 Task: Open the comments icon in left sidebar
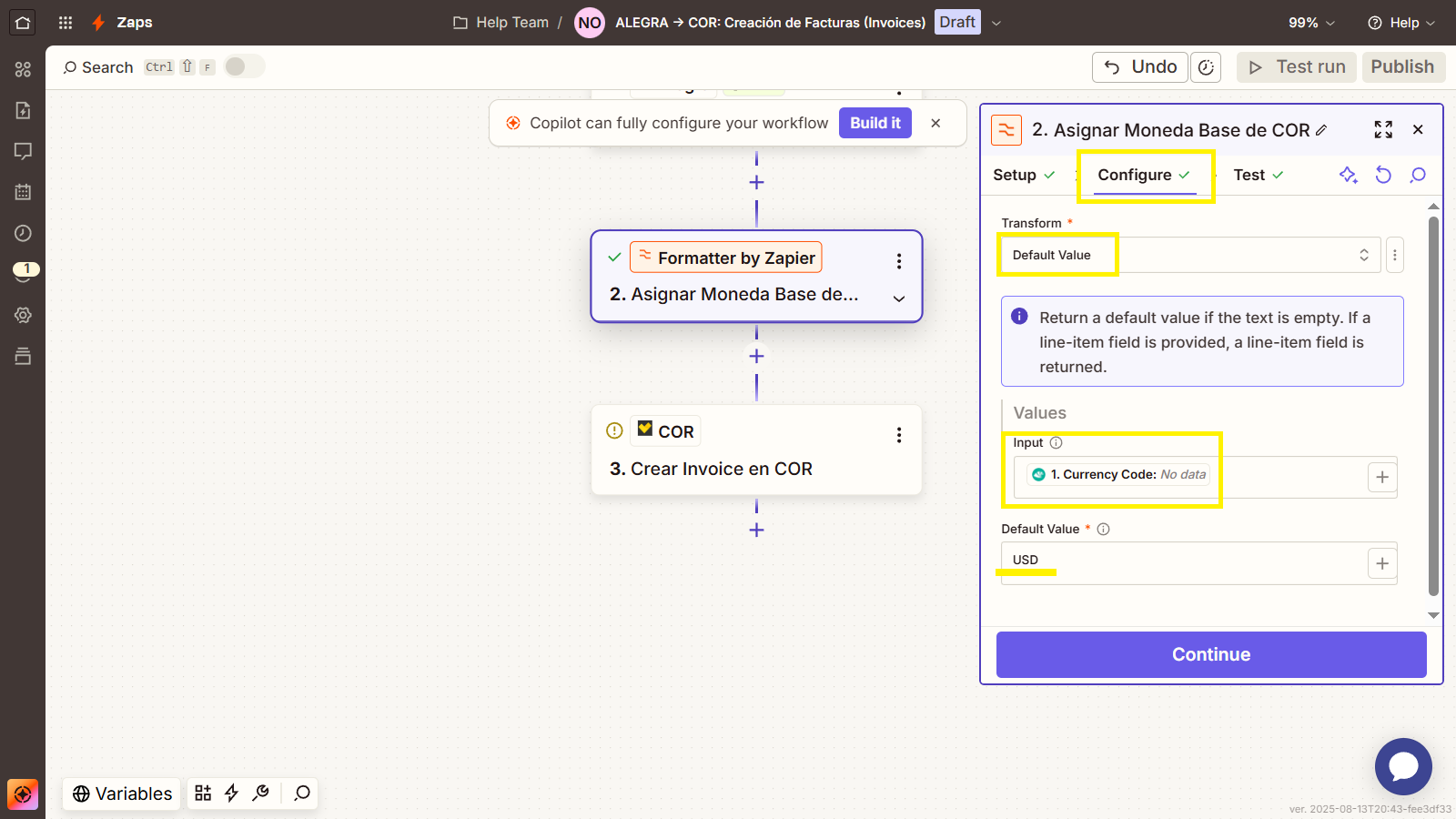click(x=23, y=151)
